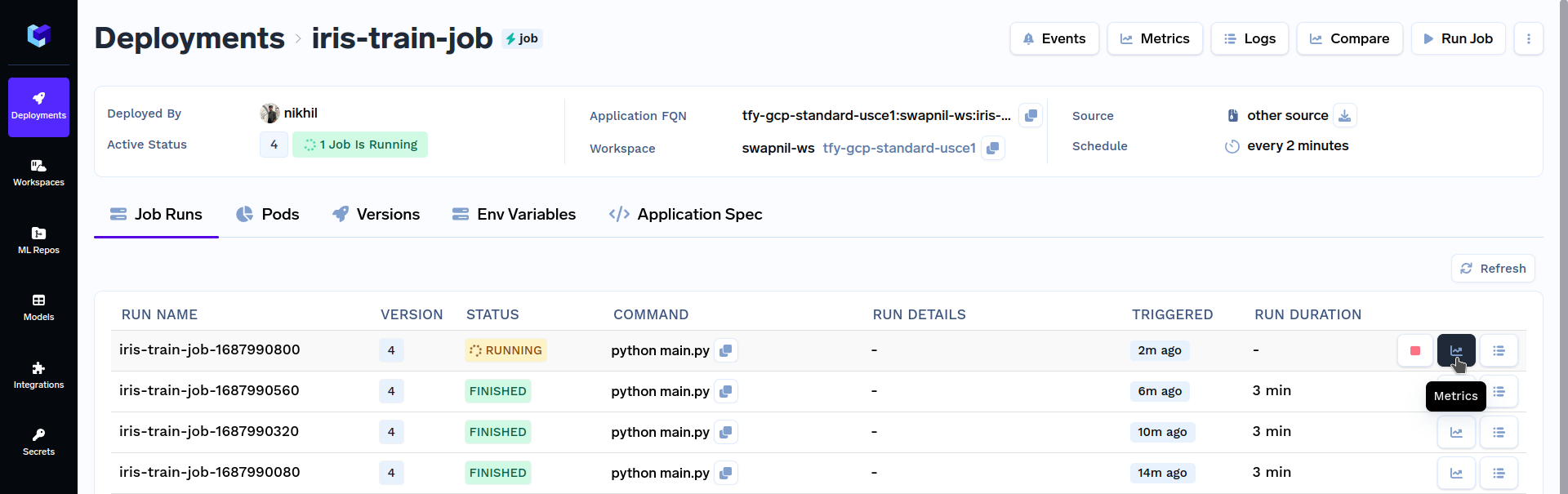Viewport: 1568px width, 494px height.
Task: Switch to the Pods tab
Action: 268,215
